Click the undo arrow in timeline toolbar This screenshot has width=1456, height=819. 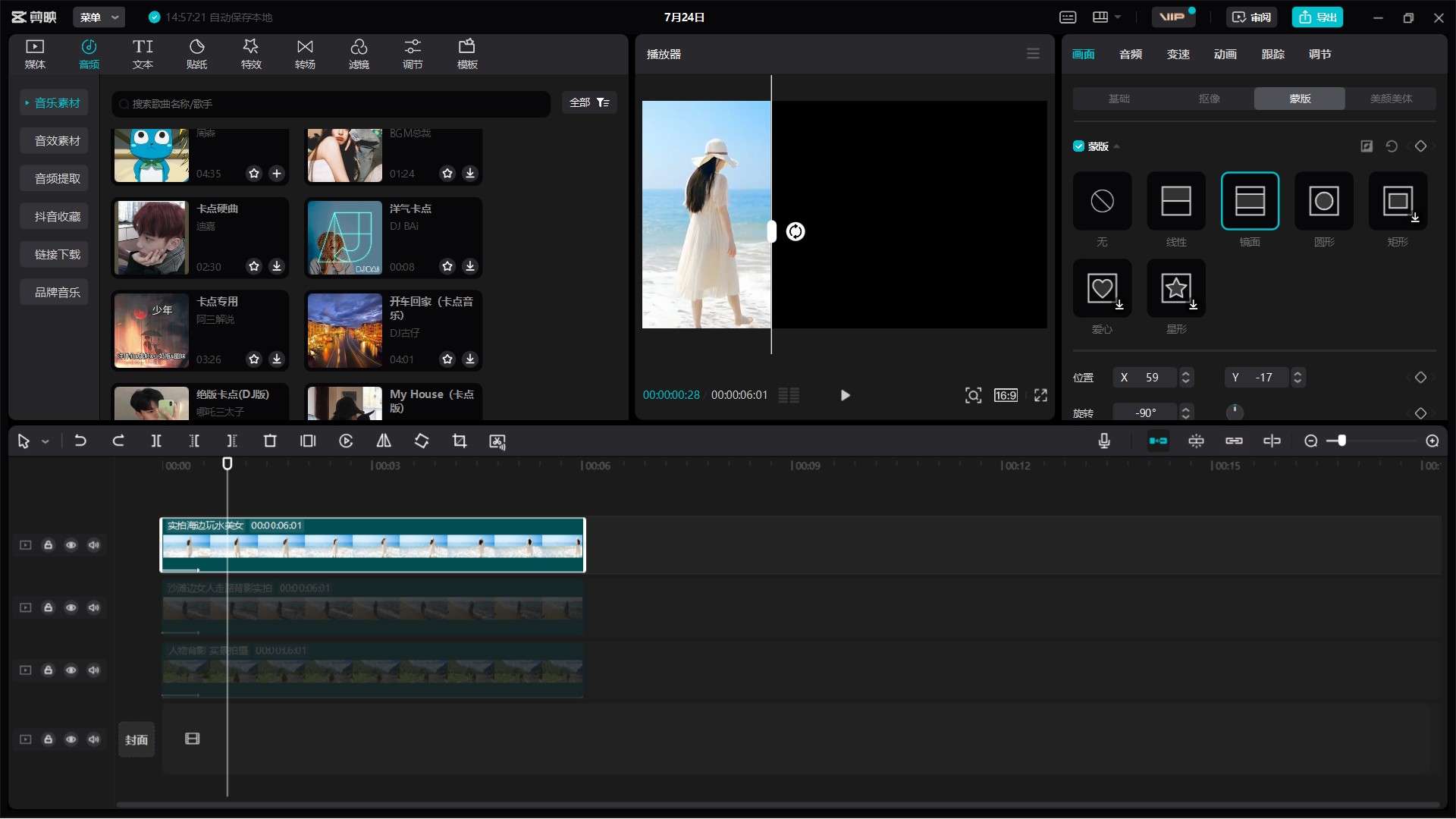coord(80,441)
